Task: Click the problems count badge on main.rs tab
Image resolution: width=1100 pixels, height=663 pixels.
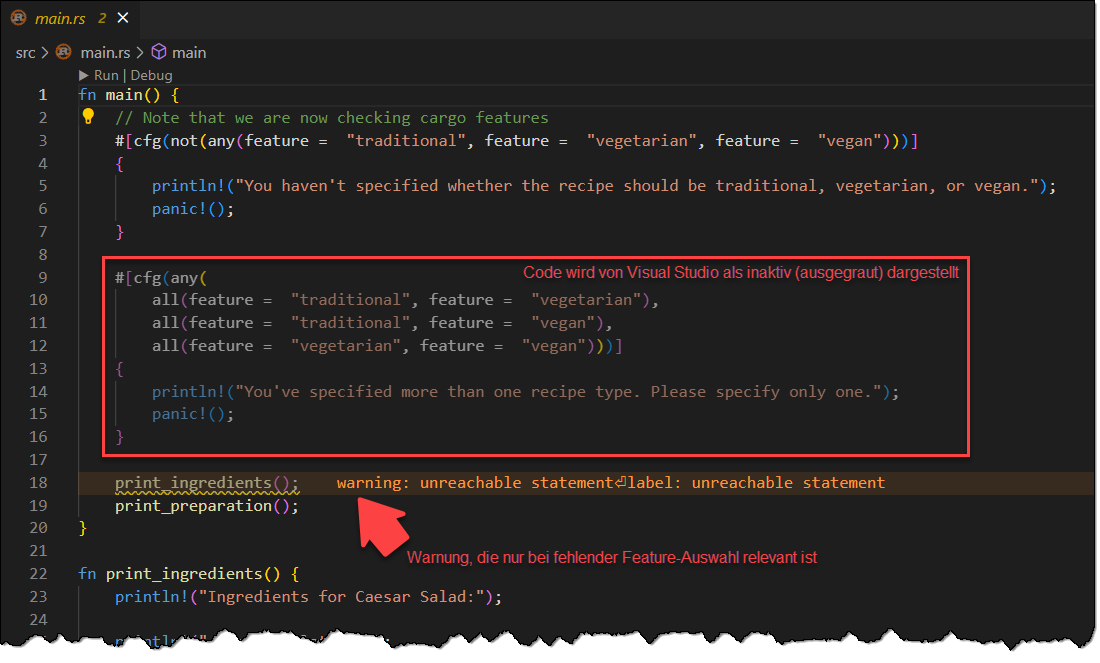Action: click(x=102, y=18)
